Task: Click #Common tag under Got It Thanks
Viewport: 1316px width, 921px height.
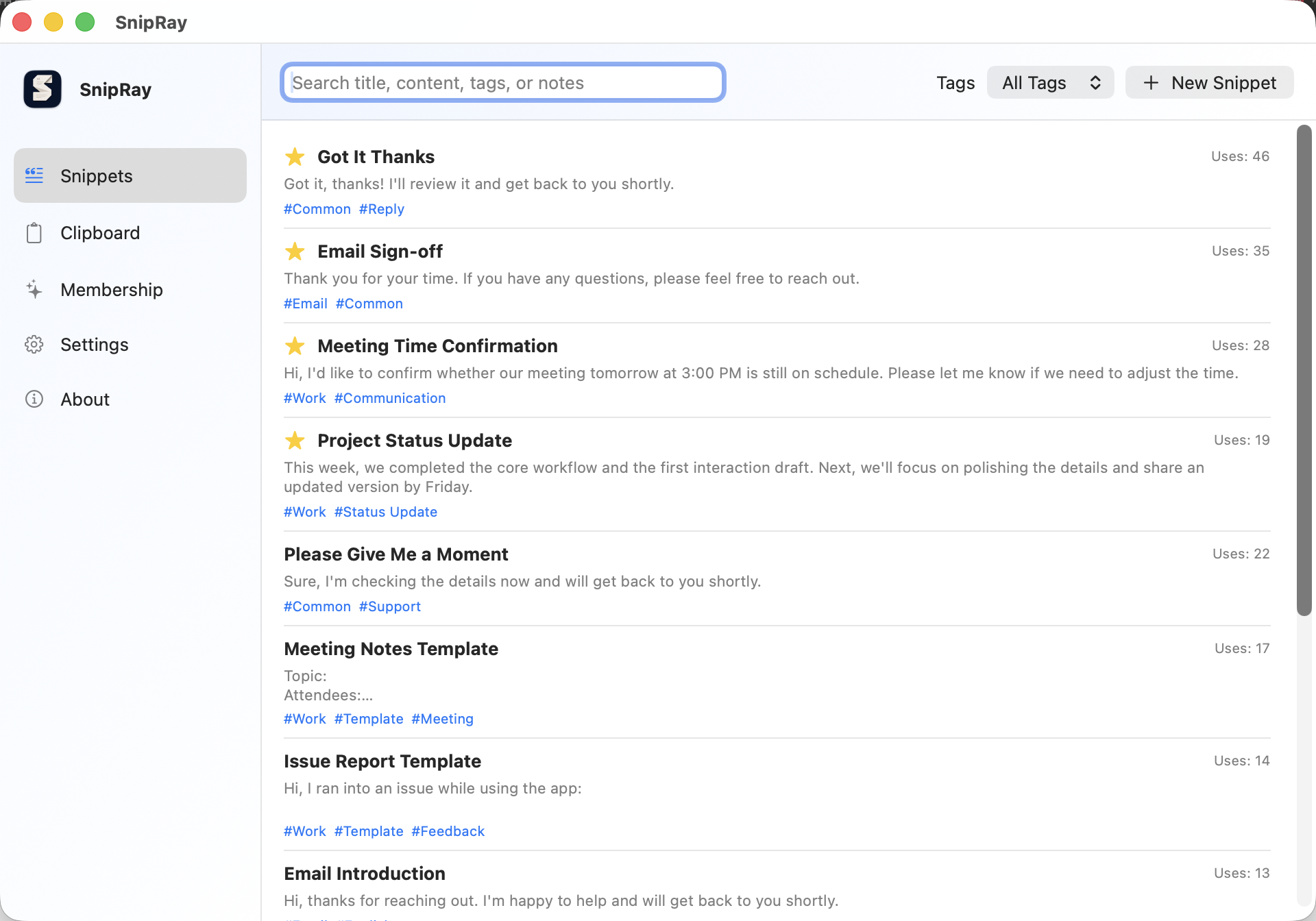Action: 317,209
